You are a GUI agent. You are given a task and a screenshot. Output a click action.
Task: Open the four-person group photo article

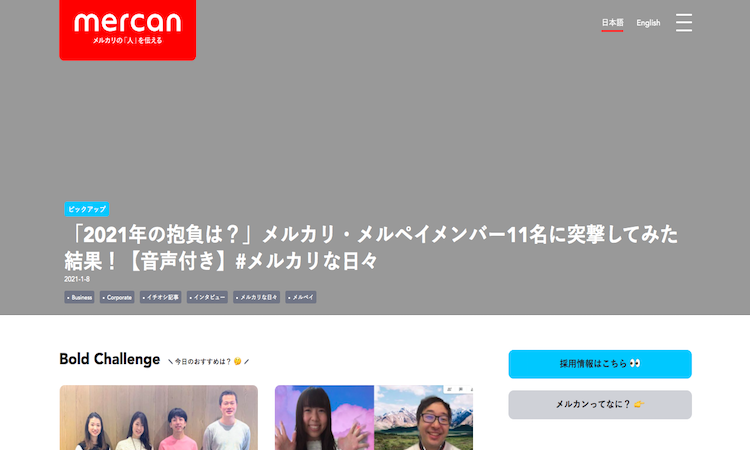(159, 417)
